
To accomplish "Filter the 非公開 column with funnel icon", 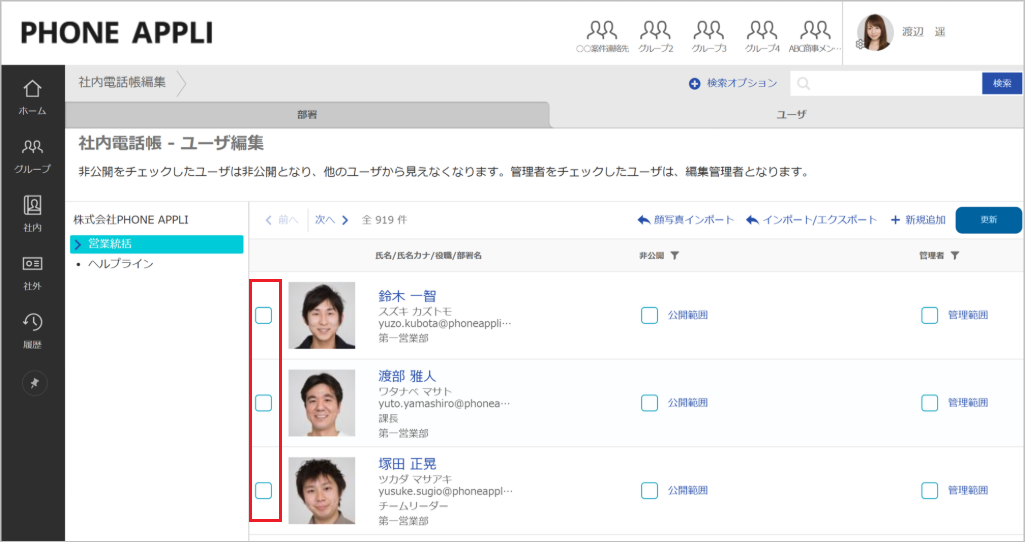I will (675, 256).
